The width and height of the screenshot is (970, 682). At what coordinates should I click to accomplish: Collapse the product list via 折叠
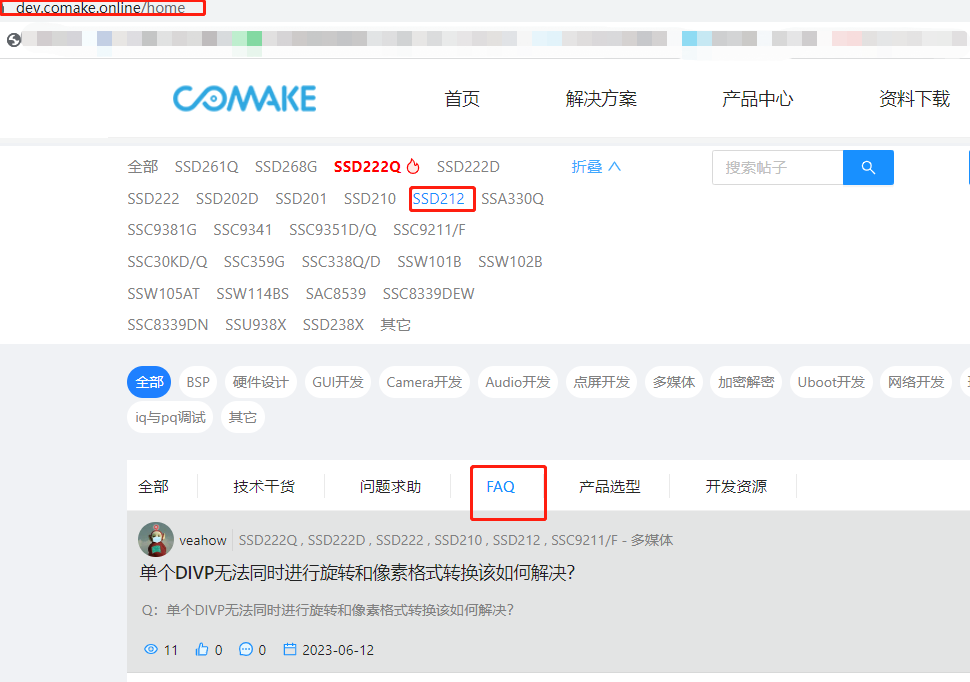click(x=587, y=167)
